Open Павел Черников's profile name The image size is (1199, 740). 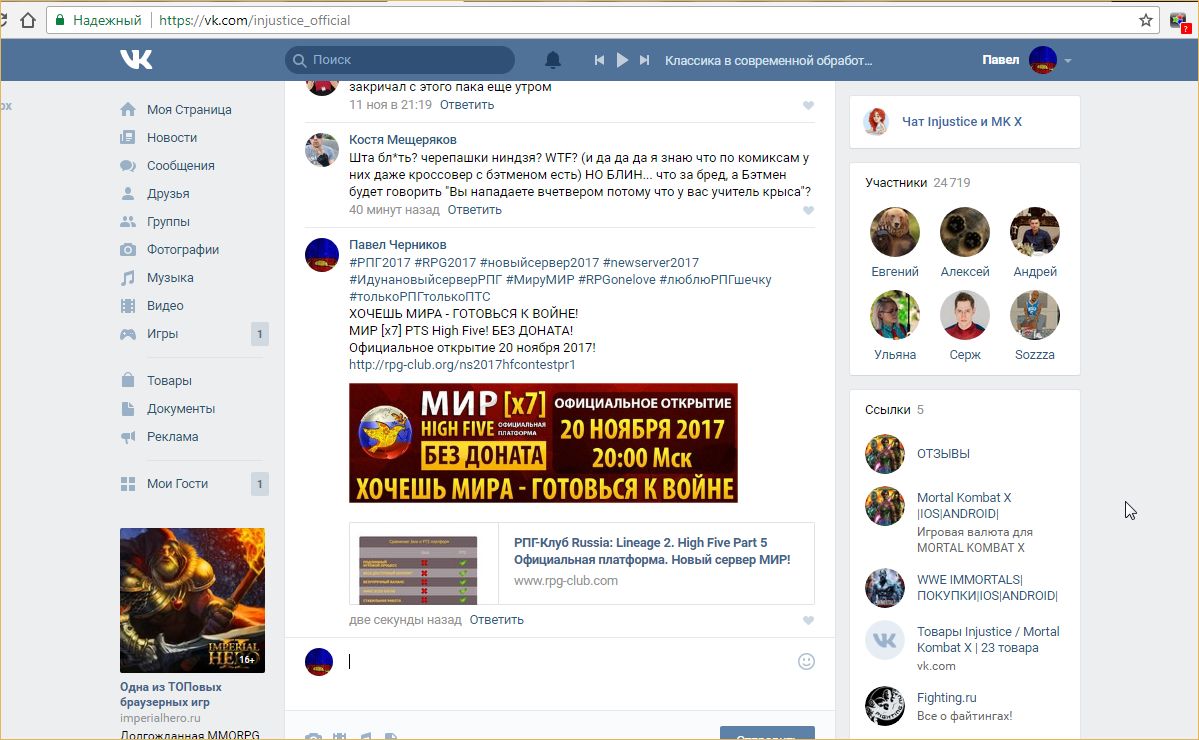398,245
